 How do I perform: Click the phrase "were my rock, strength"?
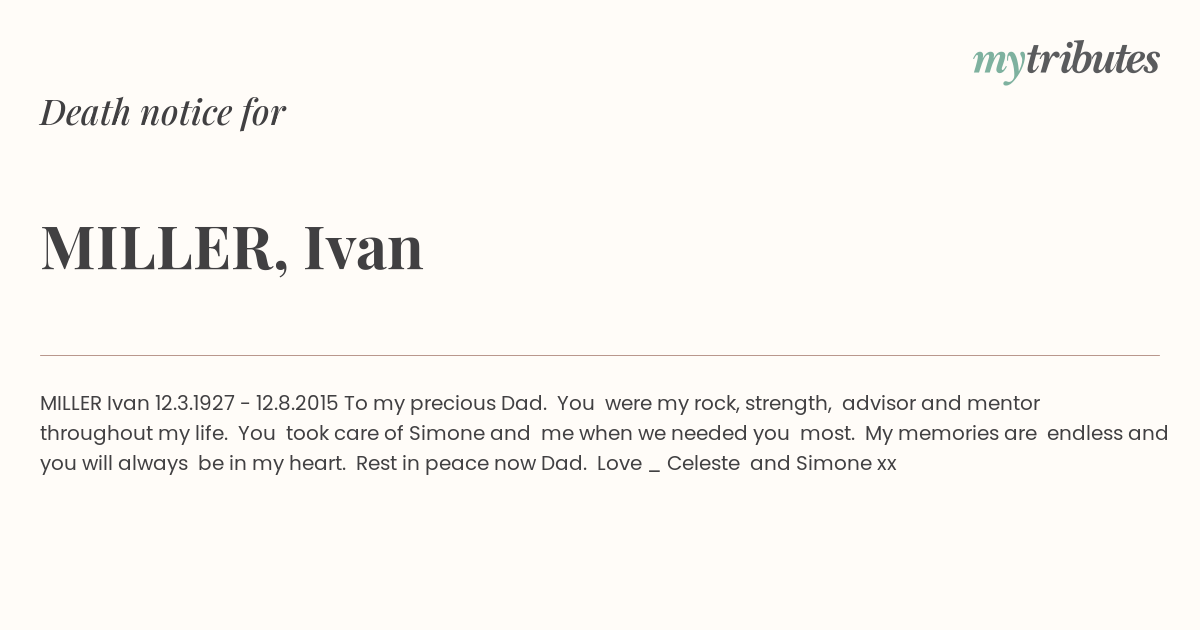point(718,404)
